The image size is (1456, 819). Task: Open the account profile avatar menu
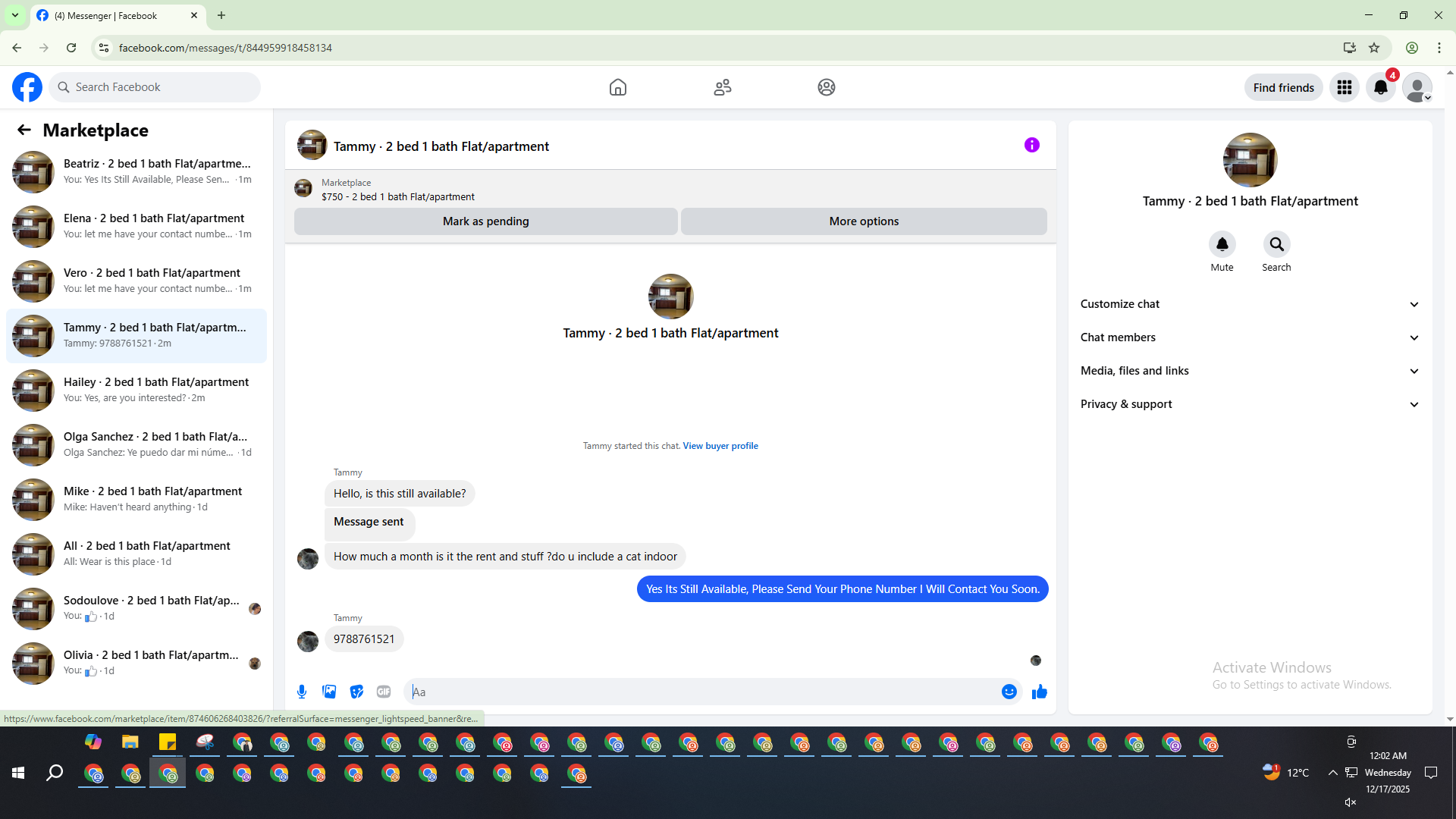click(x=1417, y=87)
